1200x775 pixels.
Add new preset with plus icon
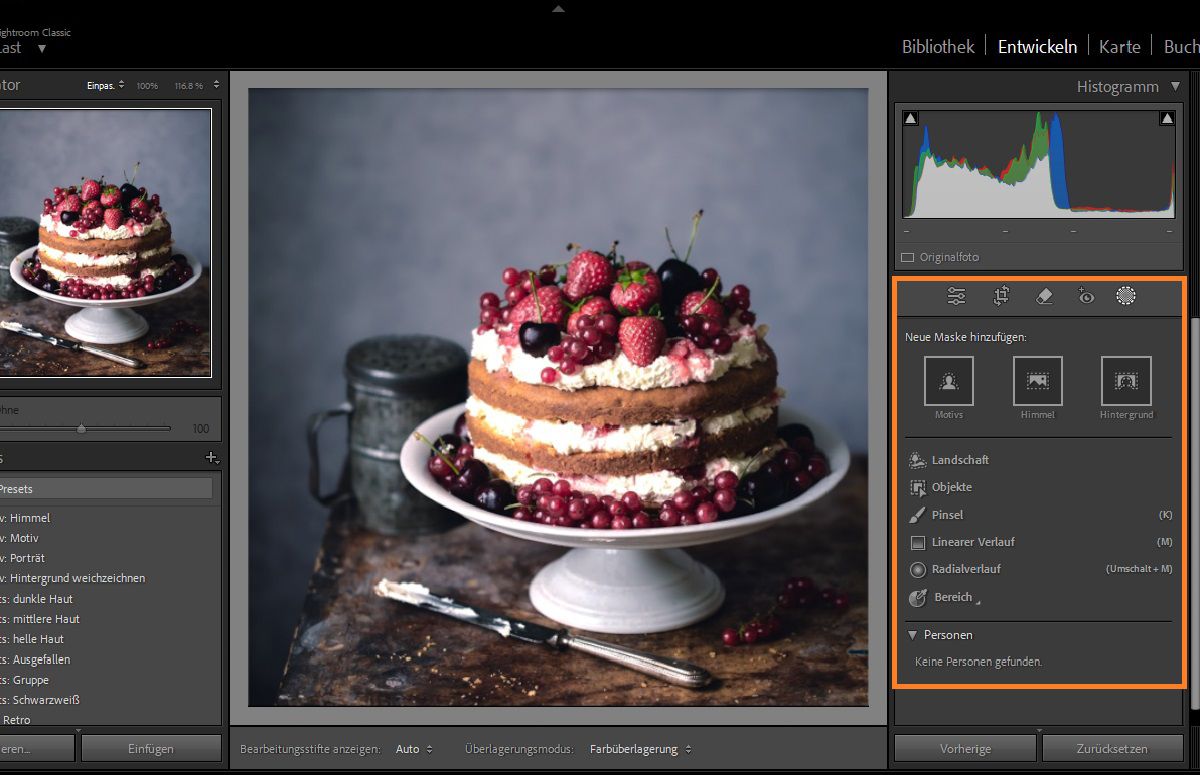(211, 458)
